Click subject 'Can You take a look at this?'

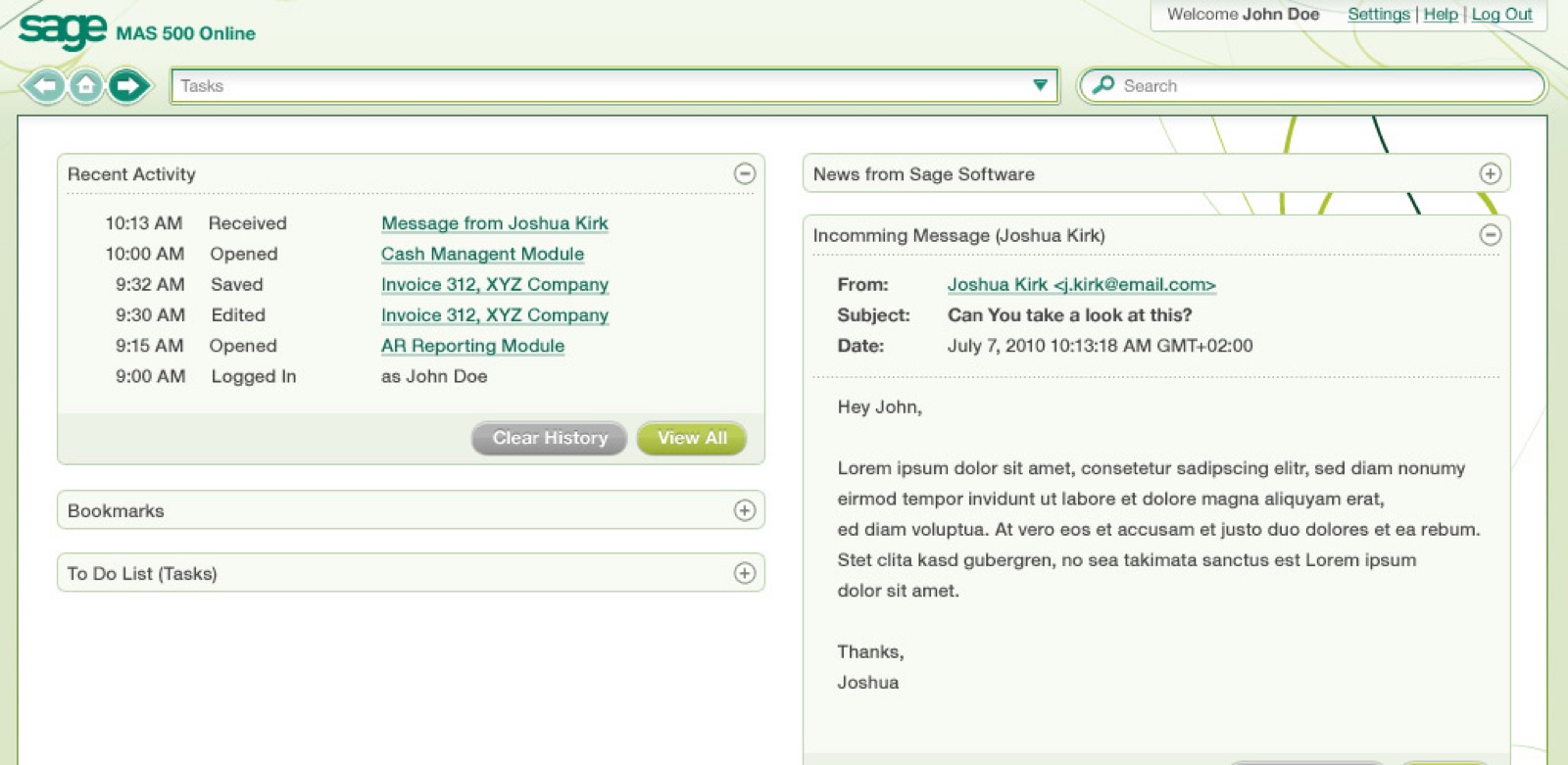1069,315
